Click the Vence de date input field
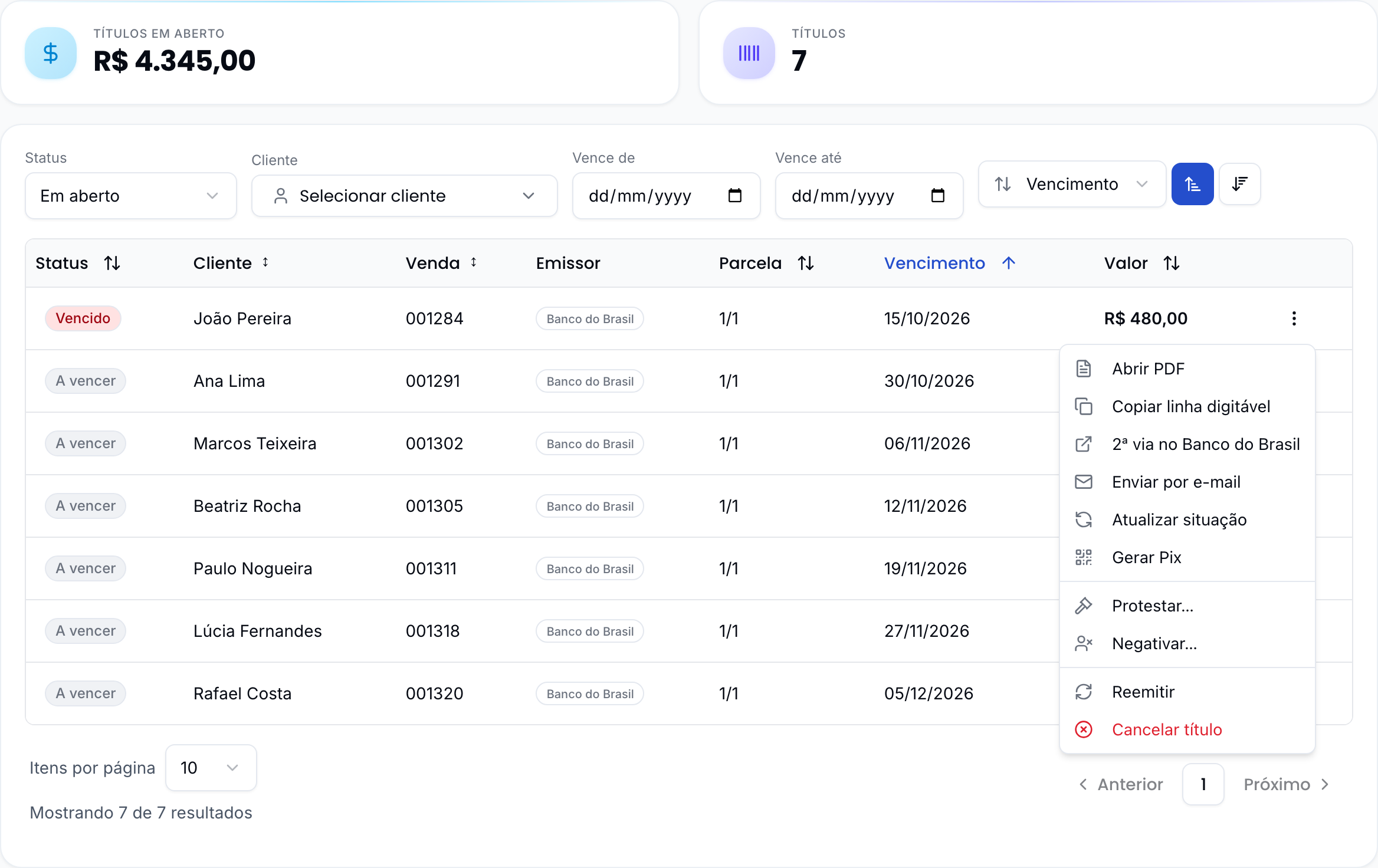 (x=667, y=196)
